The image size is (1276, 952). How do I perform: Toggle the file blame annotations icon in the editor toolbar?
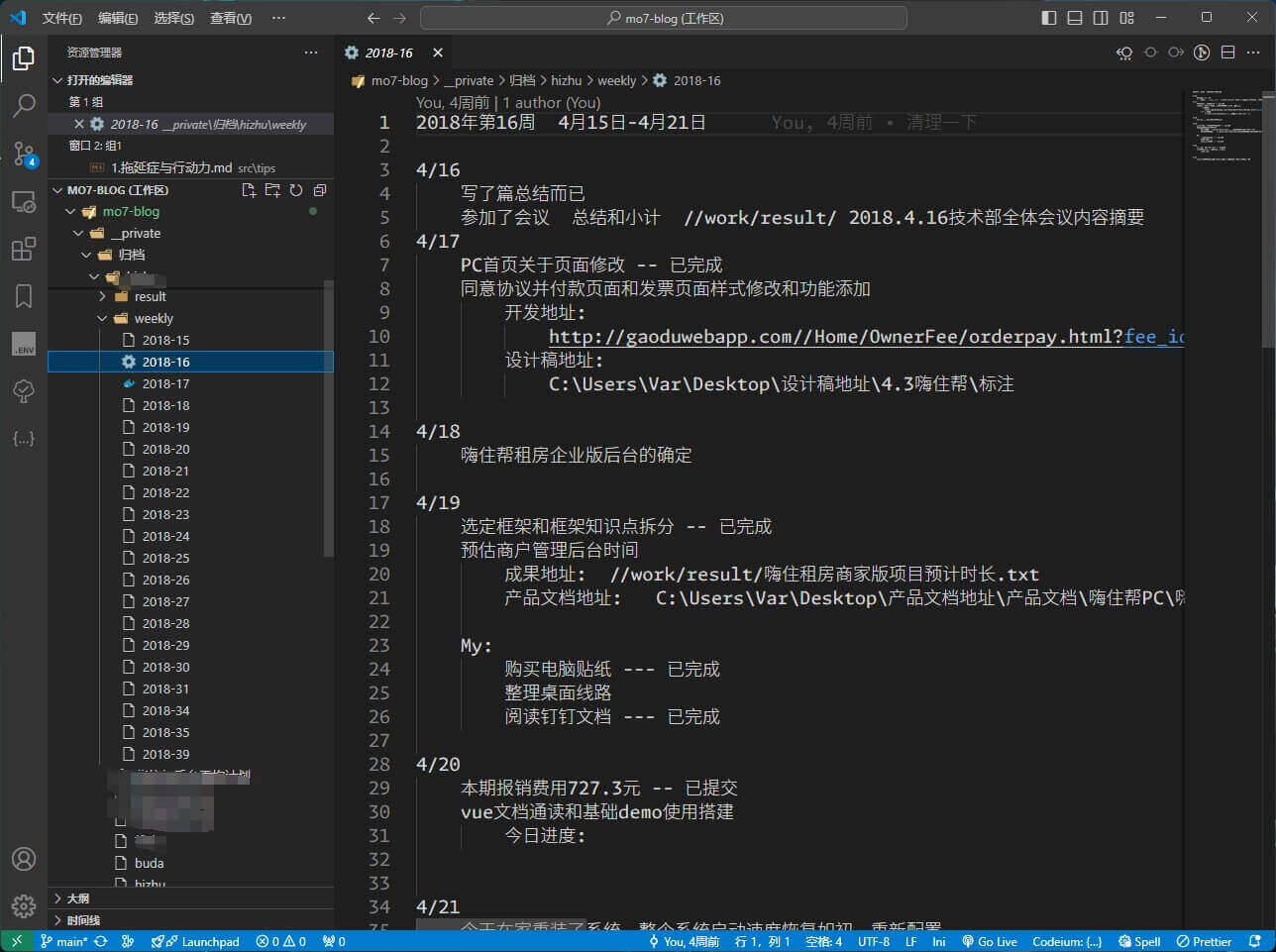[x=1202, y=53]
